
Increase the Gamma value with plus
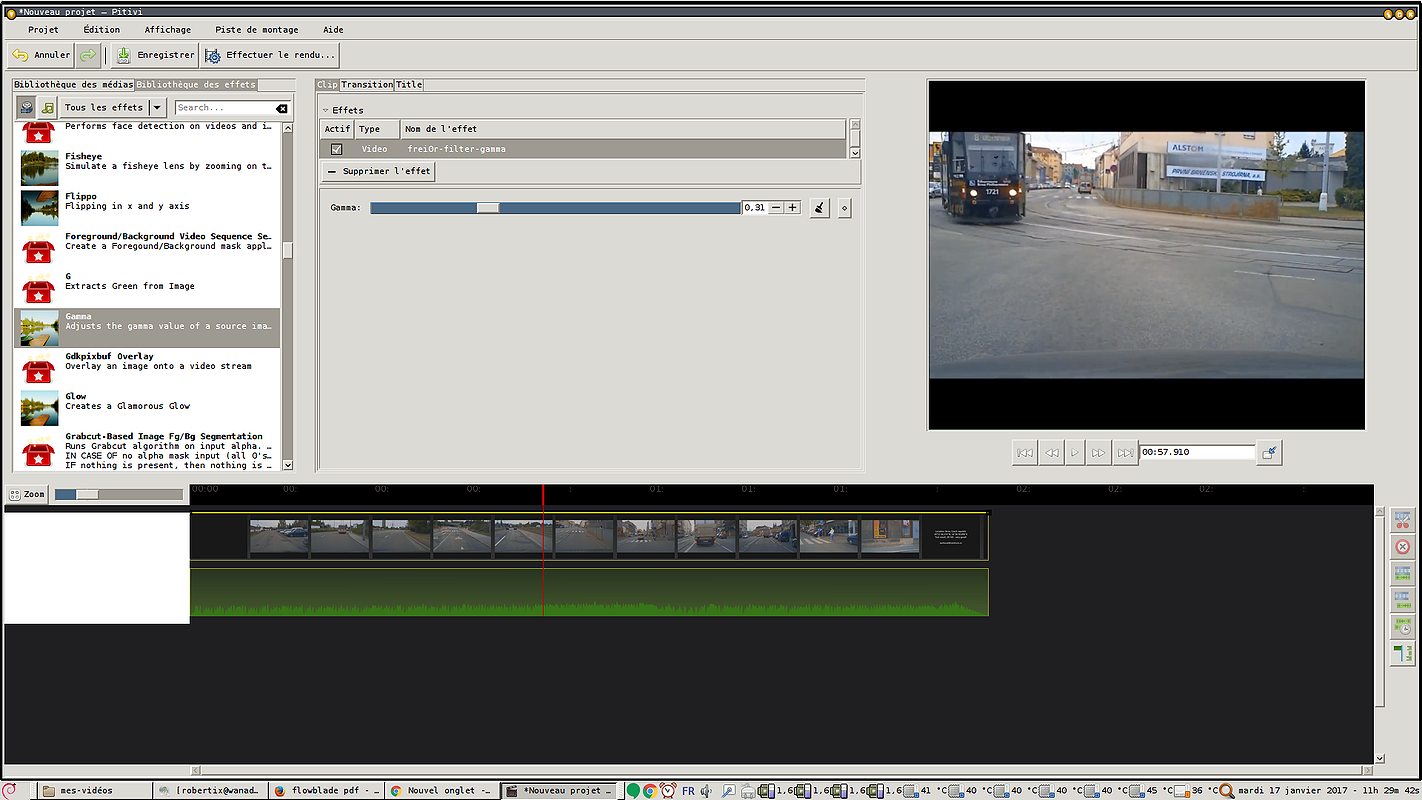pyautogui.click(x=792, y=208)
